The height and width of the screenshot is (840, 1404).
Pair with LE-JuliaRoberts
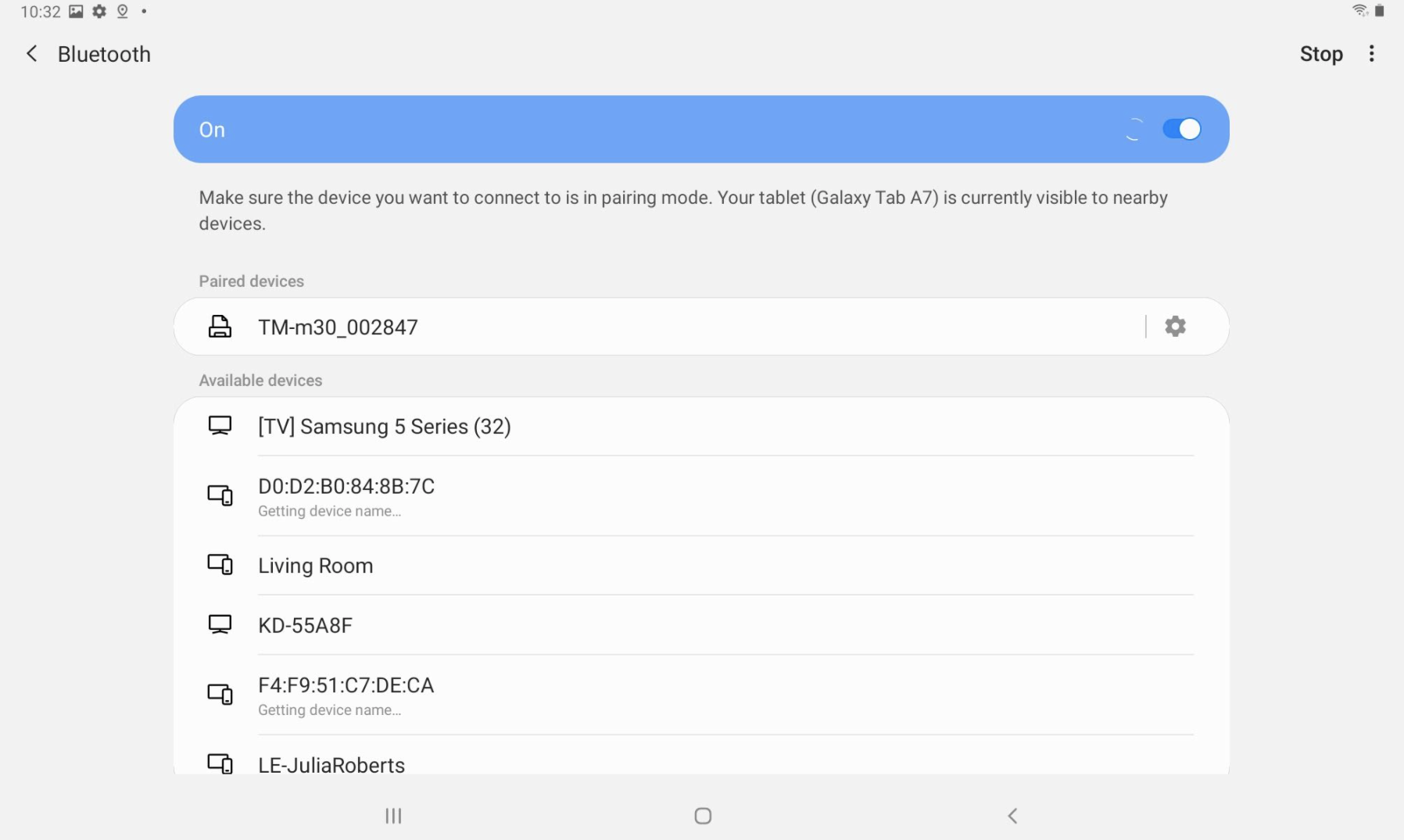tap(701, 756)
